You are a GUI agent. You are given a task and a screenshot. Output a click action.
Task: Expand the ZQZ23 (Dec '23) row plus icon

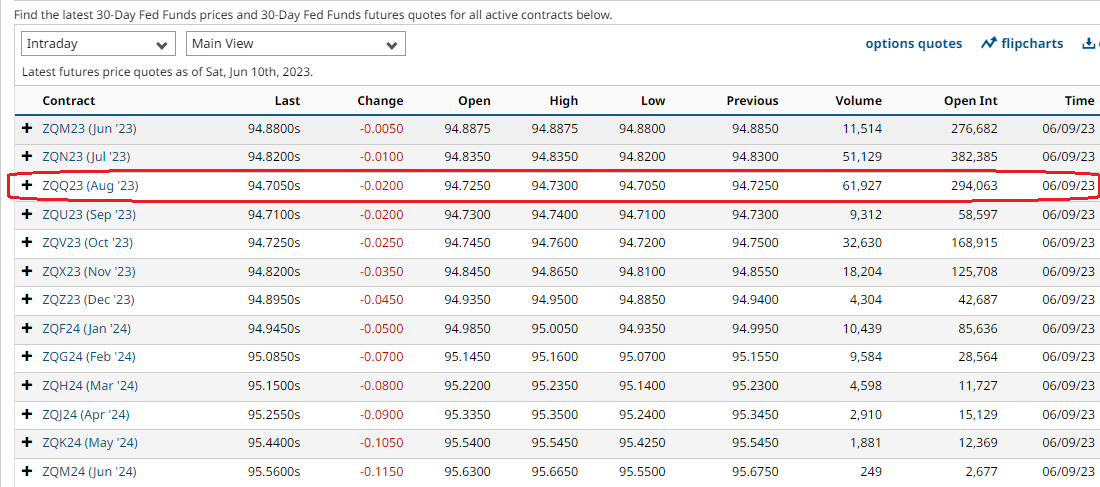coord(28,300)
